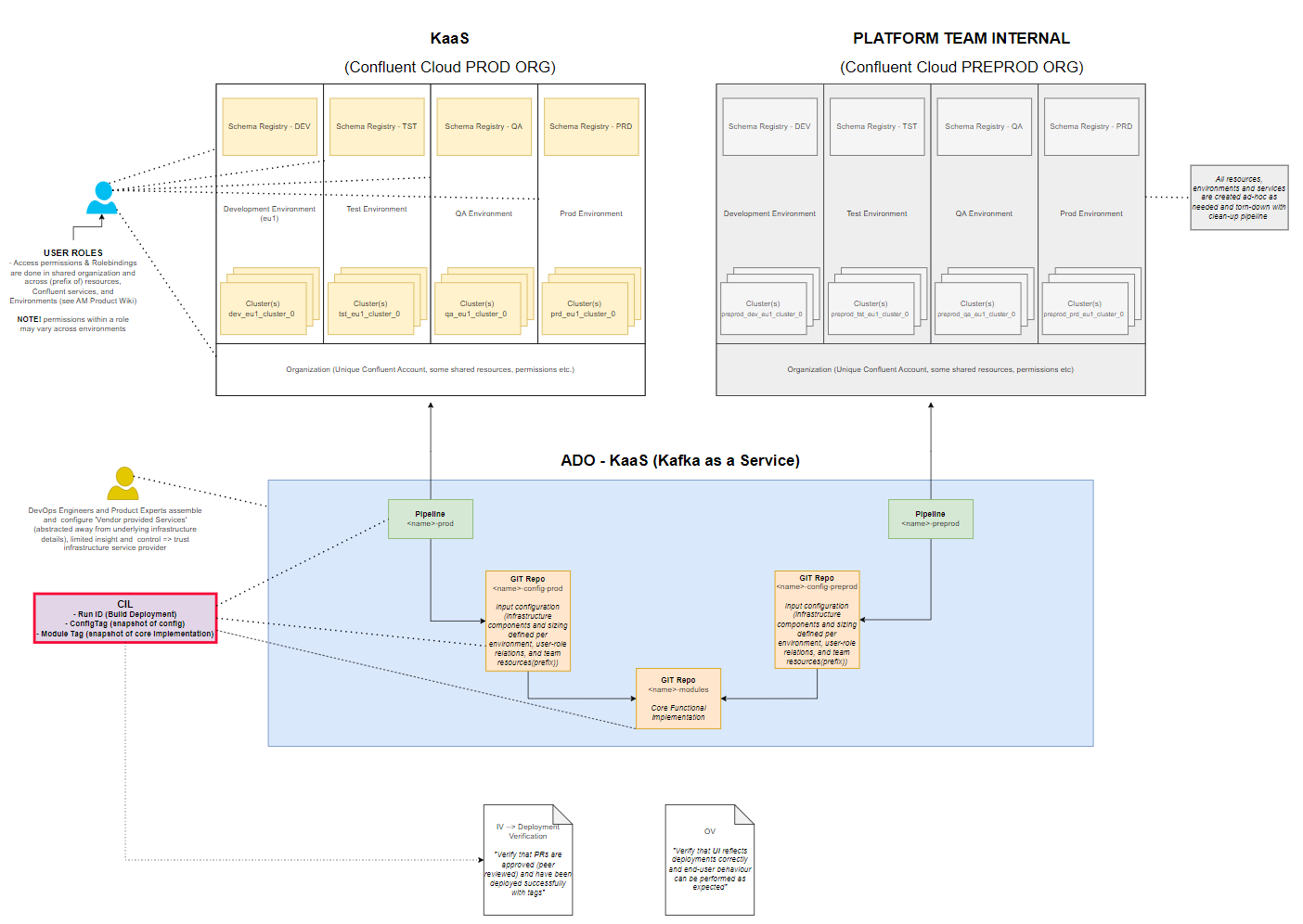The image size is (1303, 924).
Task: Click preprod Organization unique account text
Action: click(x=931, y=369)
